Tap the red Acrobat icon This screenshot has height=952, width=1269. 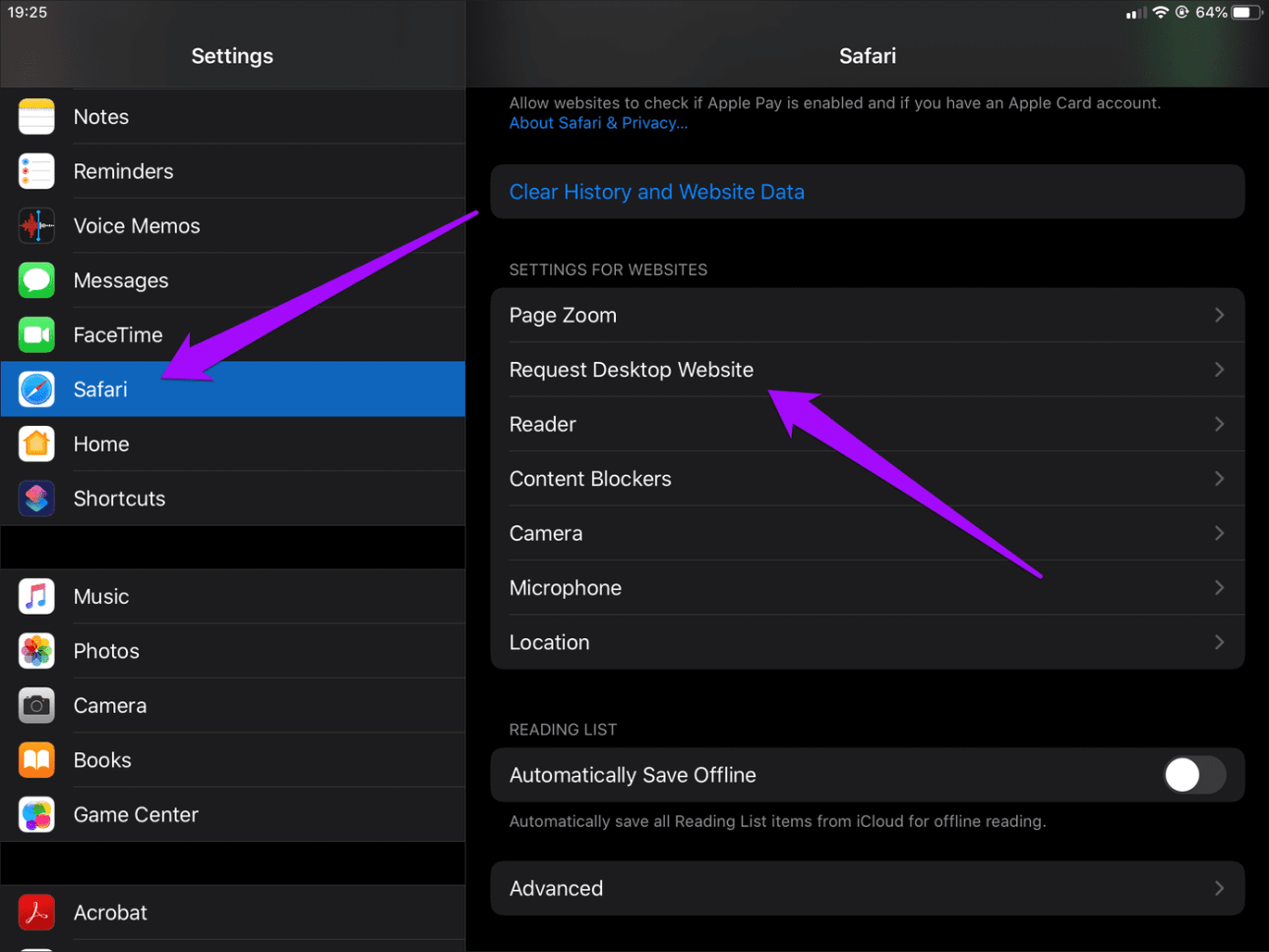pyautogui.click(x=36, y=913)
